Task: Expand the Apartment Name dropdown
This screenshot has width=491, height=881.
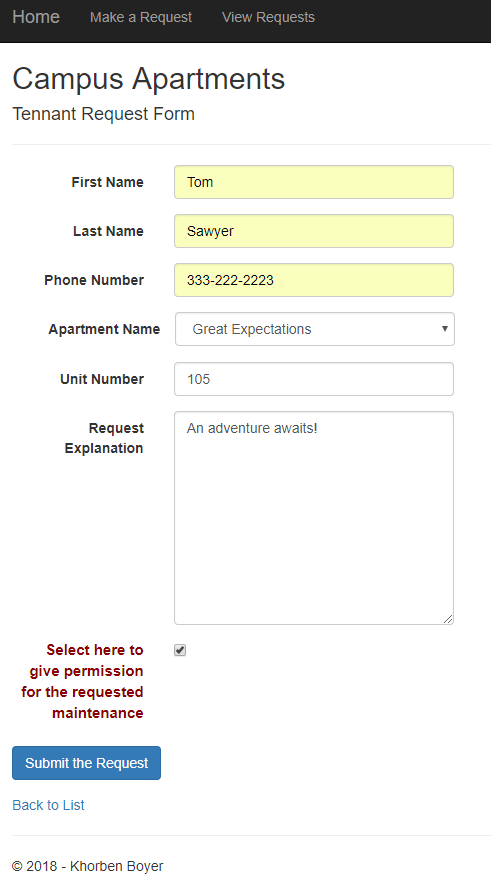Action: click(x=315, y=329)
